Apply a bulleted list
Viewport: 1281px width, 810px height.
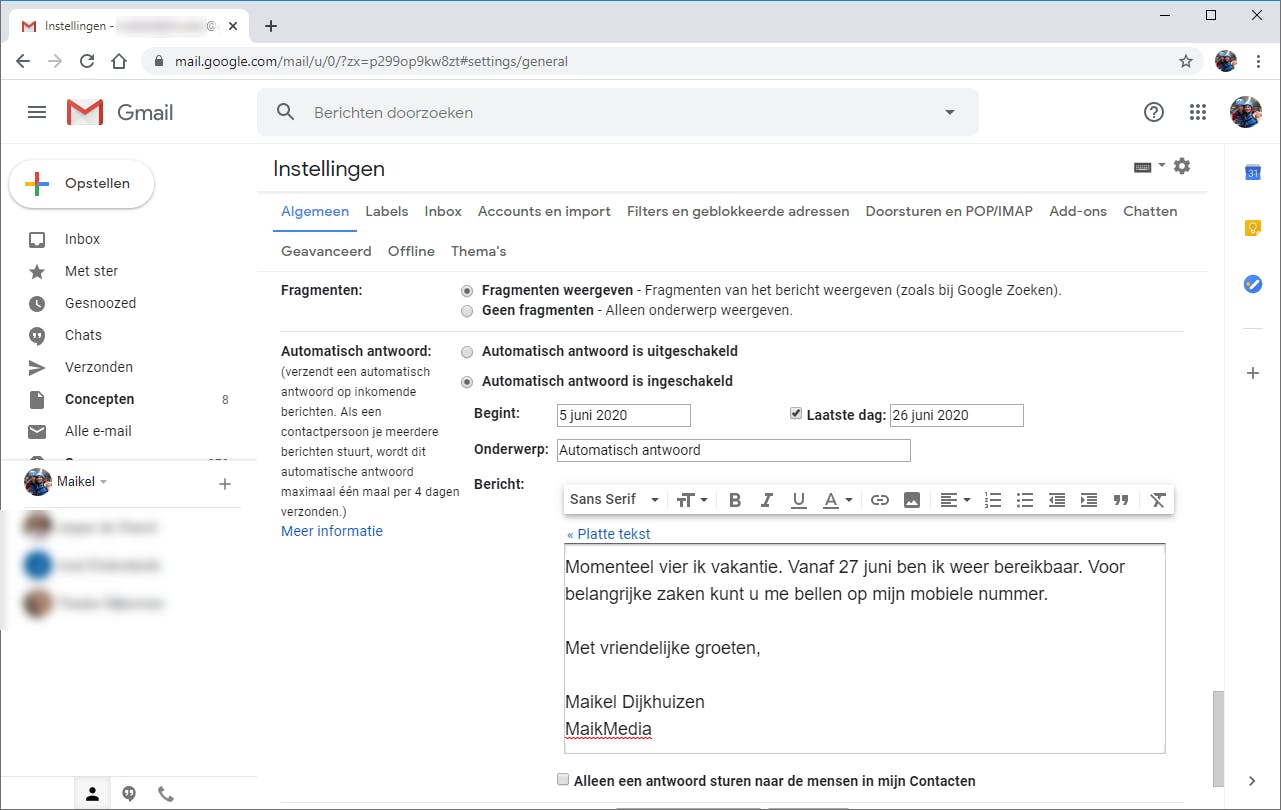(x=1025, y=500)
